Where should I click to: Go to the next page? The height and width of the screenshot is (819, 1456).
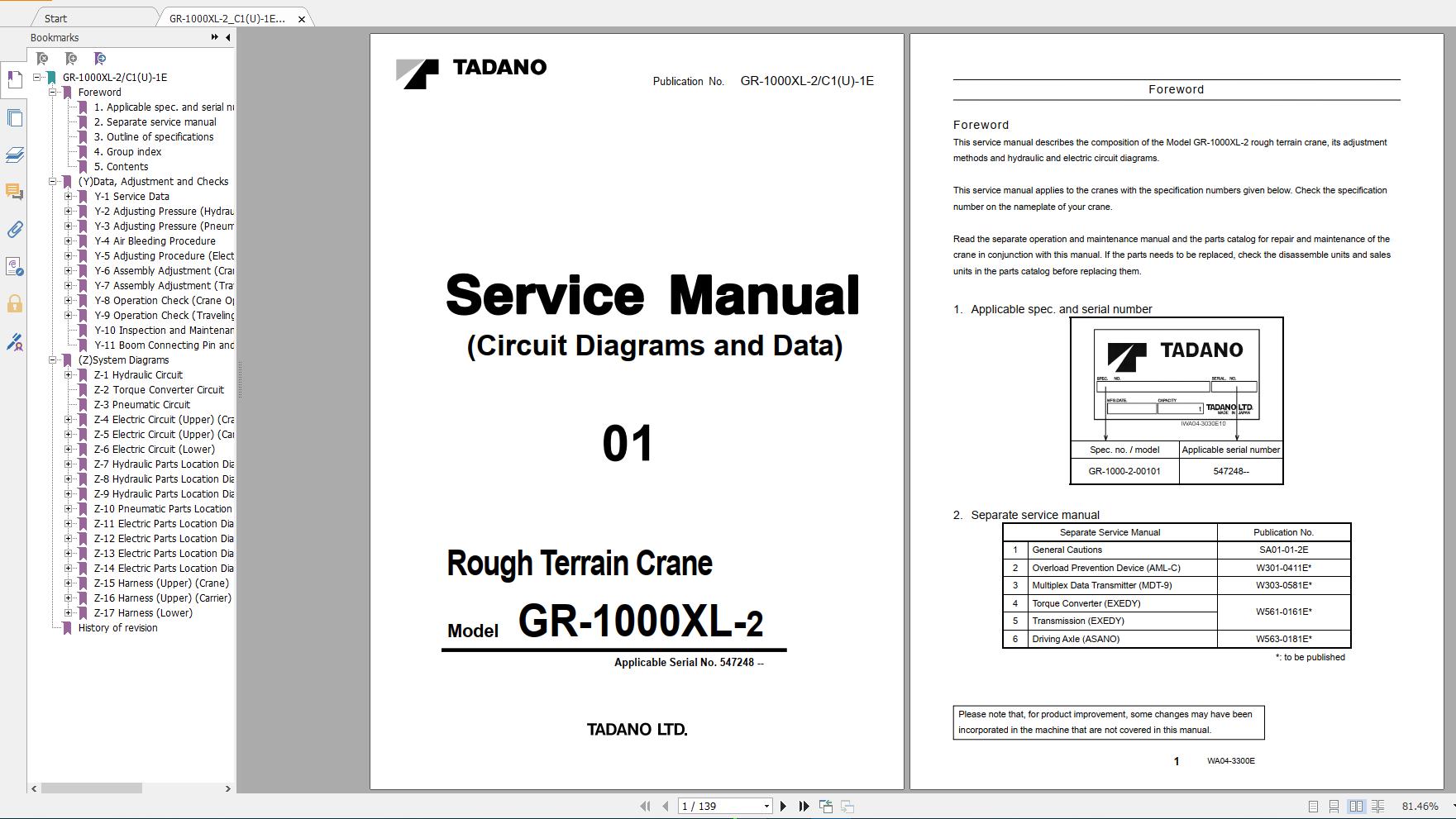coord(783,806)
